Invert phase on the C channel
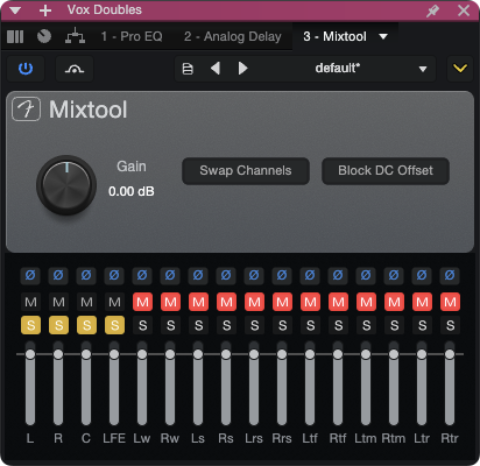The image size is (480, 466). click(87, 276)
